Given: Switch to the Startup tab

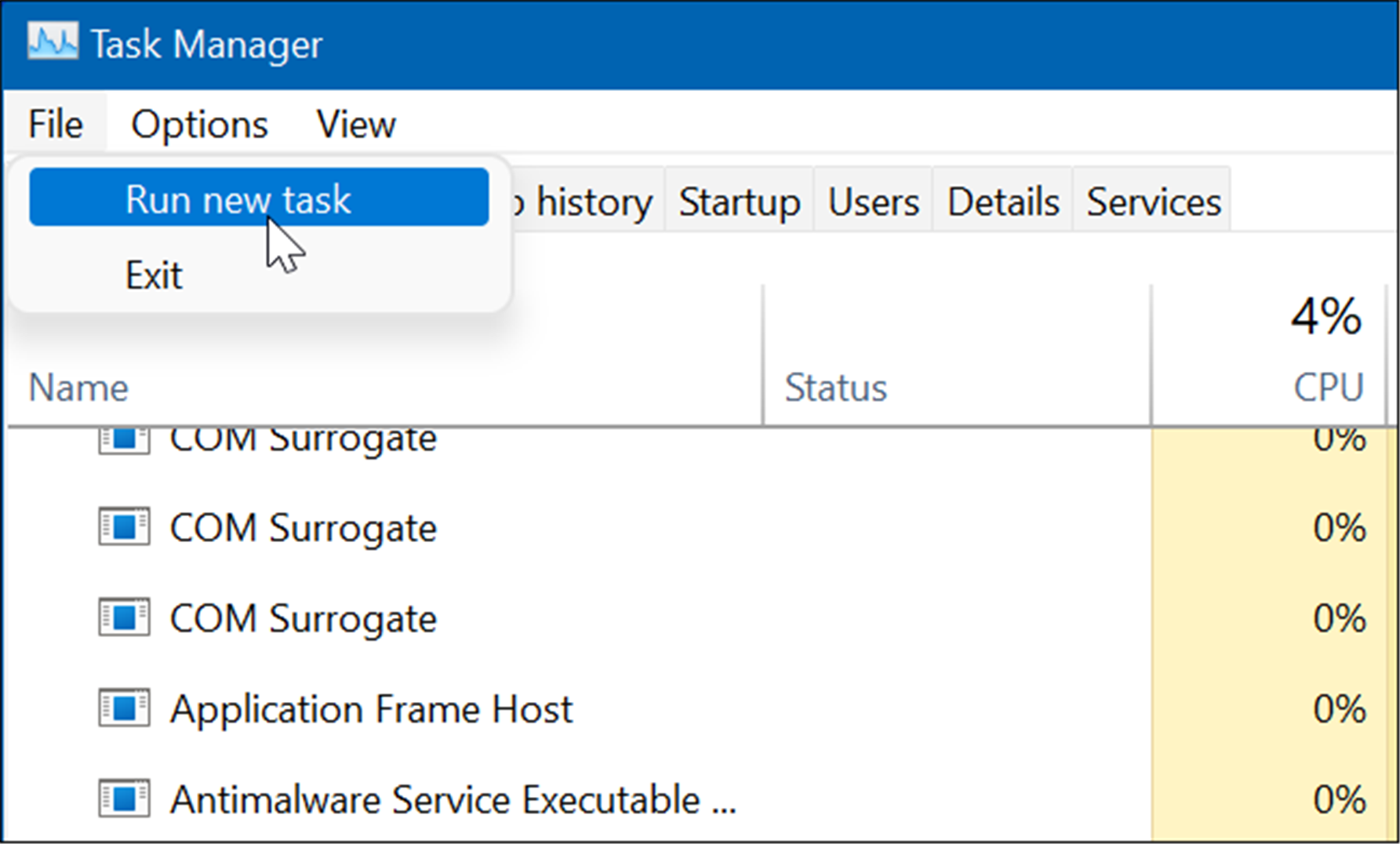Looking at the screenshot, I should pos(740,201).
